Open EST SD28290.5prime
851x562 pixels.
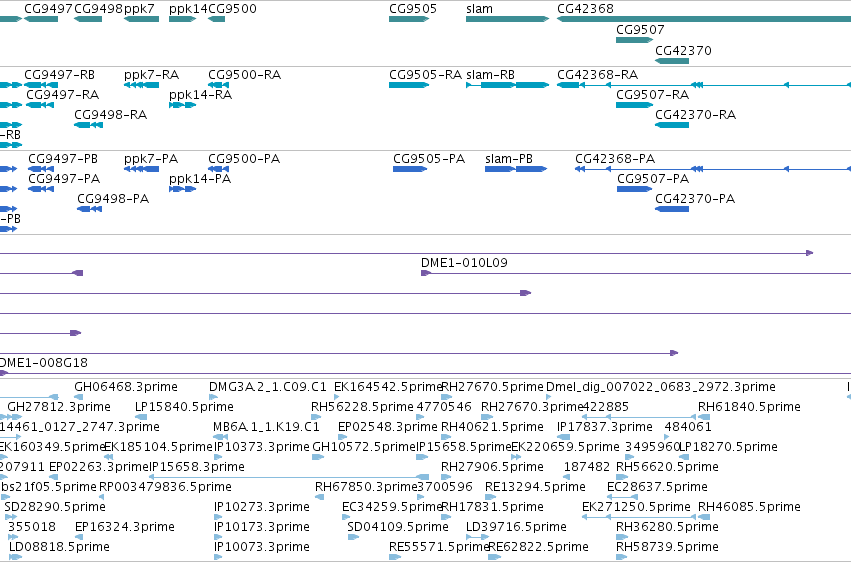55,507
